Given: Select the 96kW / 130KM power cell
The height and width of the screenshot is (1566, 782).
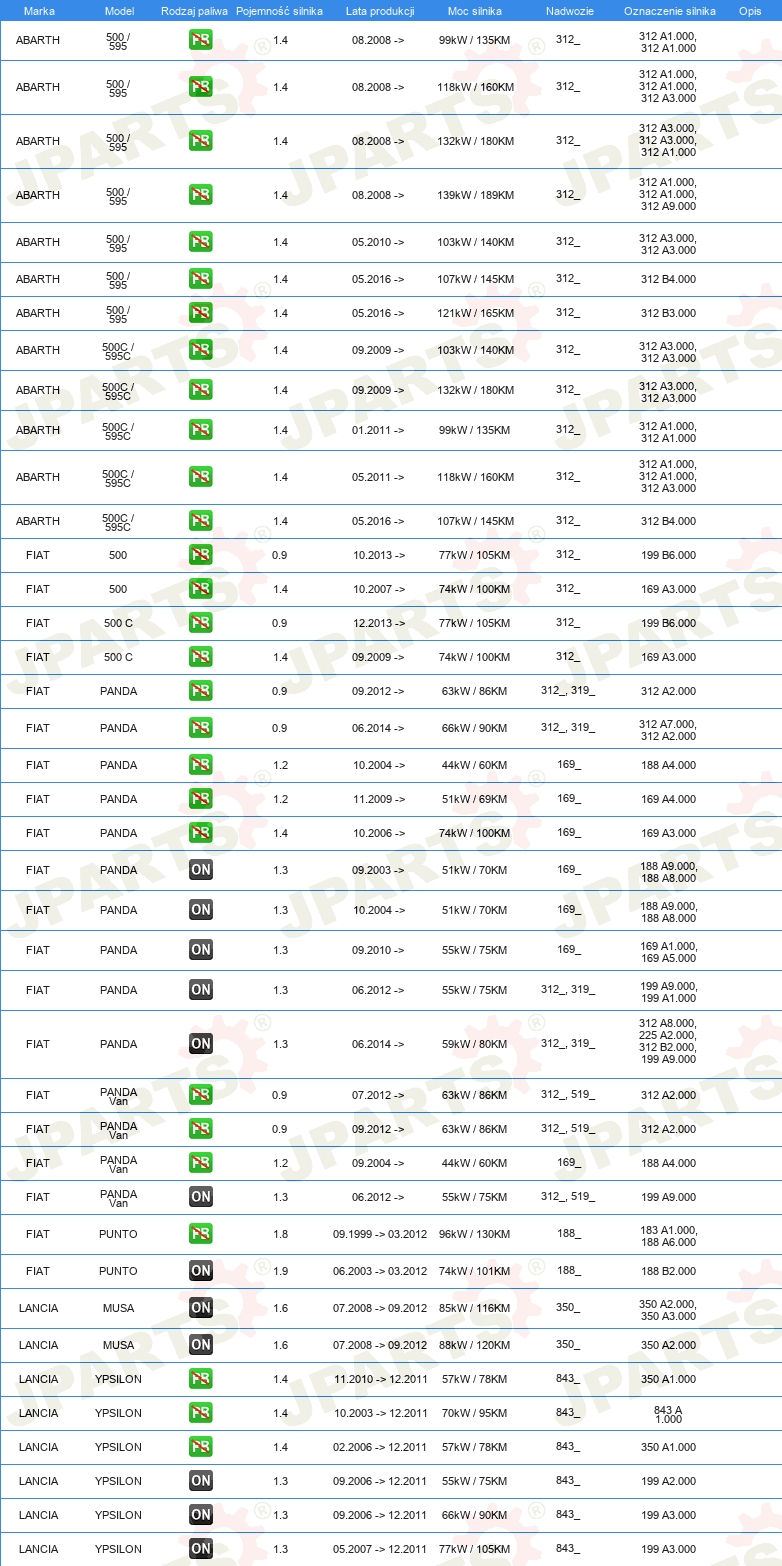Looking at the screenshot, I should [476, 1234].
